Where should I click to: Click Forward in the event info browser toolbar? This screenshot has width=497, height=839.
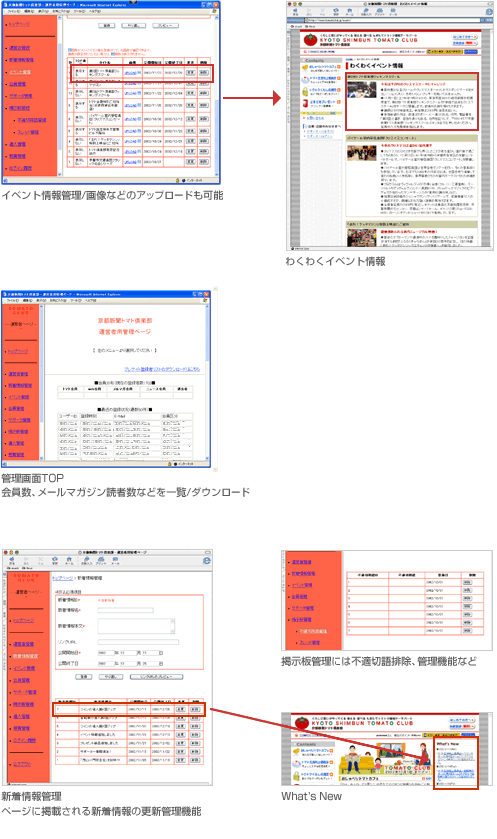(x=309, y=11)
